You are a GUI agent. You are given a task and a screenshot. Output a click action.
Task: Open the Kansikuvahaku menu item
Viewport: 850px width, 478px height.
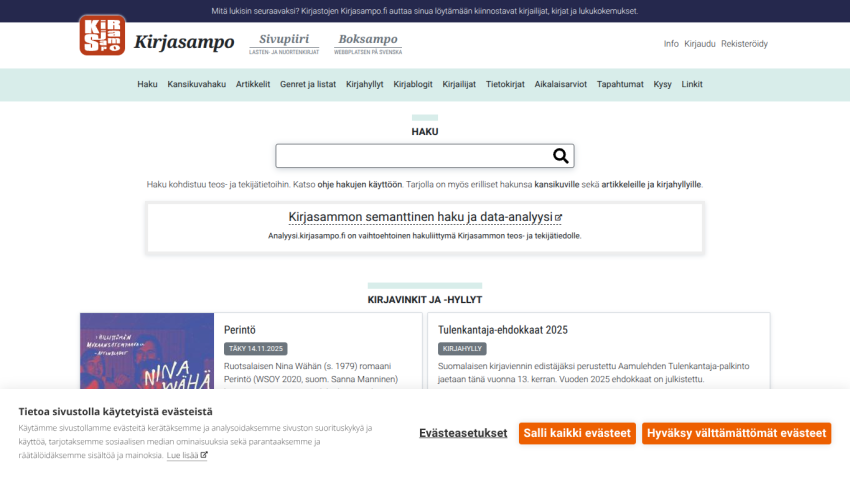click(x=197, y=84)
